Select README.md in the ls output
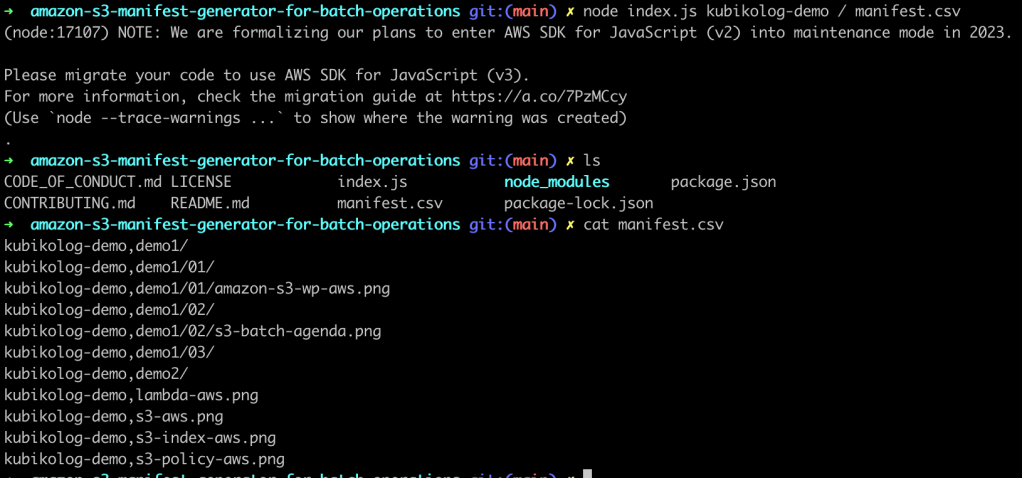Image resolution: width=1022 pixels, height=478 pixels. coord(209,203)
